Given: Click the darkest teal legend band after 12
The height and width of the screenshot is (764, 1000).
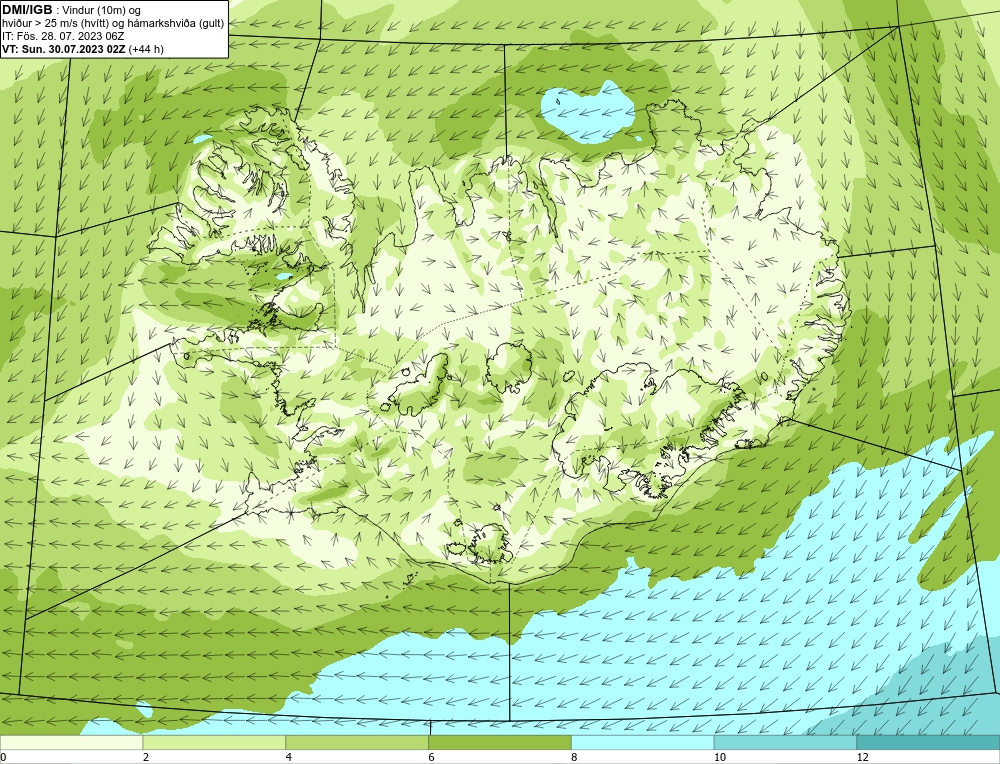Looking at the screenshot, I should pyautogui.click(x=929, y=742).
